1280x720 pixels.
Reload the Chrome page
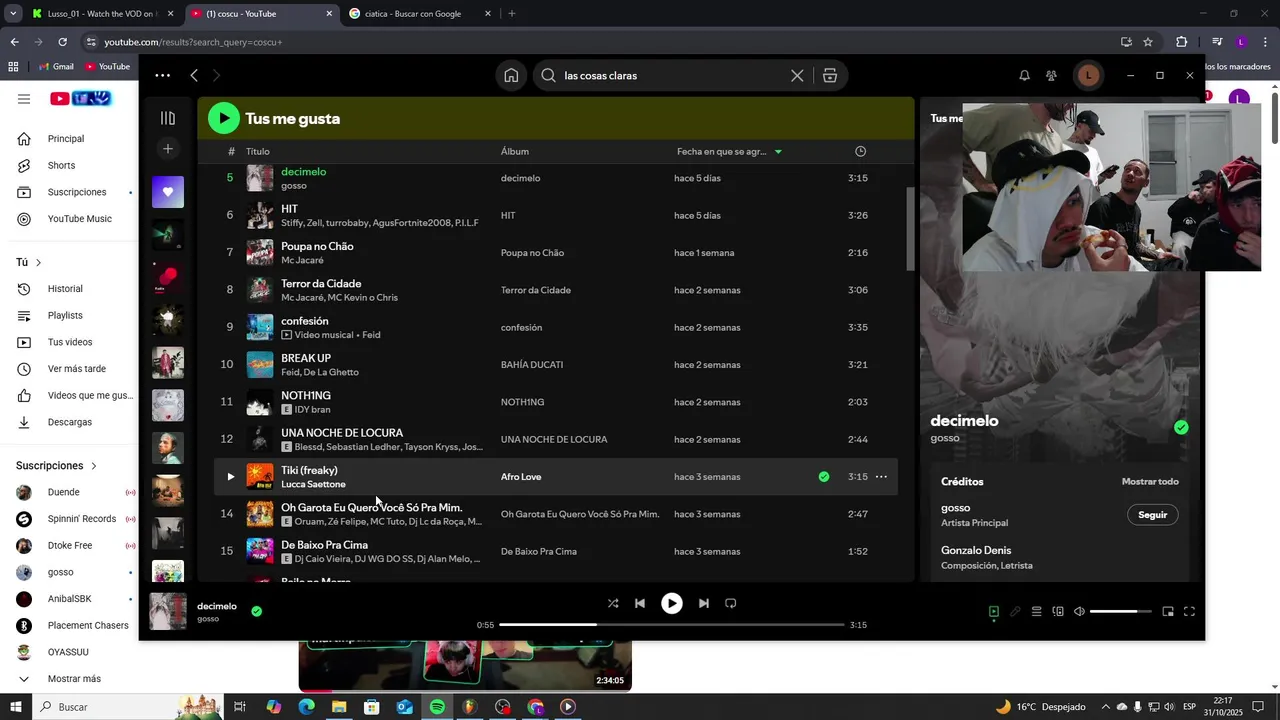62,42
